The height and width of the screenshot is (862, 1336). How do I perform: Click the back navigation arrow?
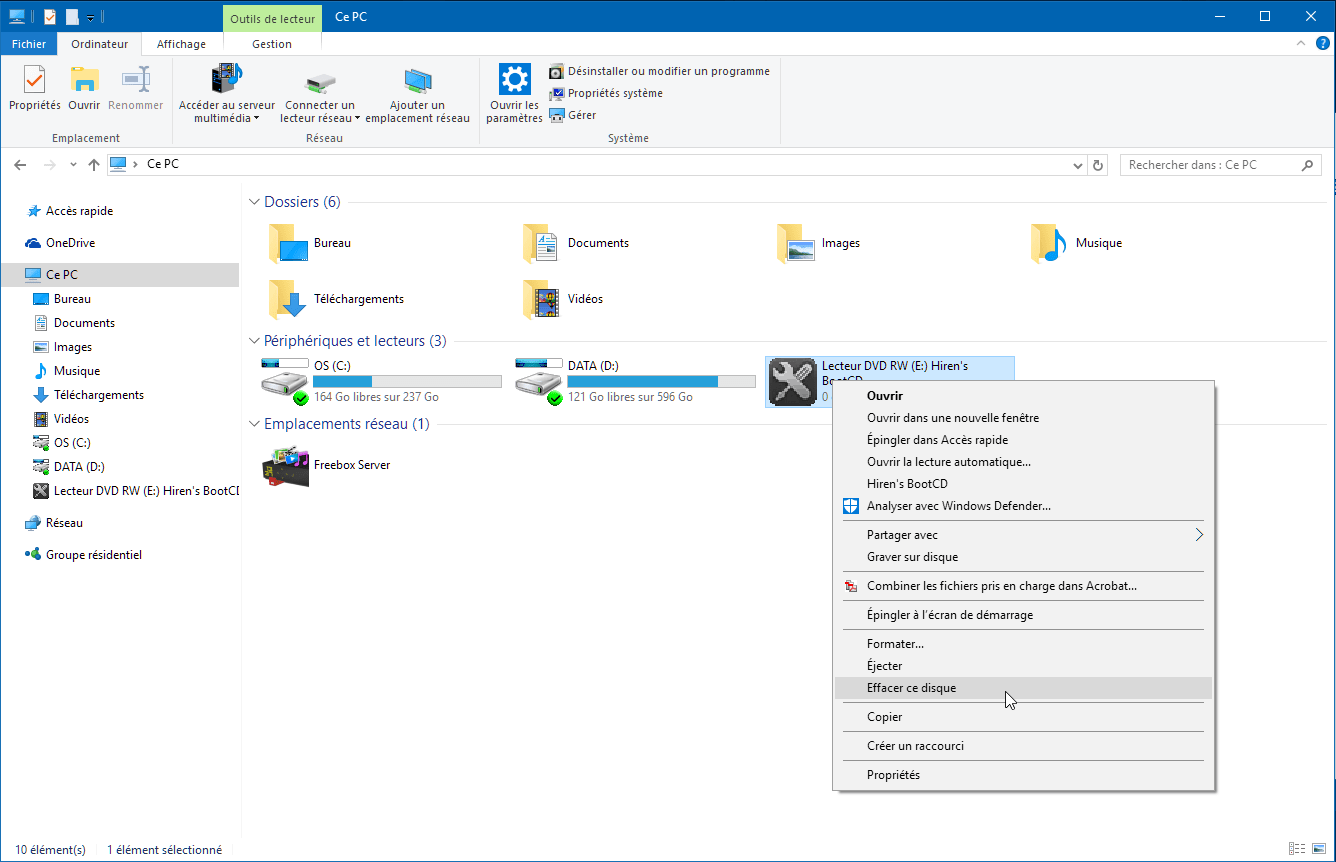pos(20,165)
